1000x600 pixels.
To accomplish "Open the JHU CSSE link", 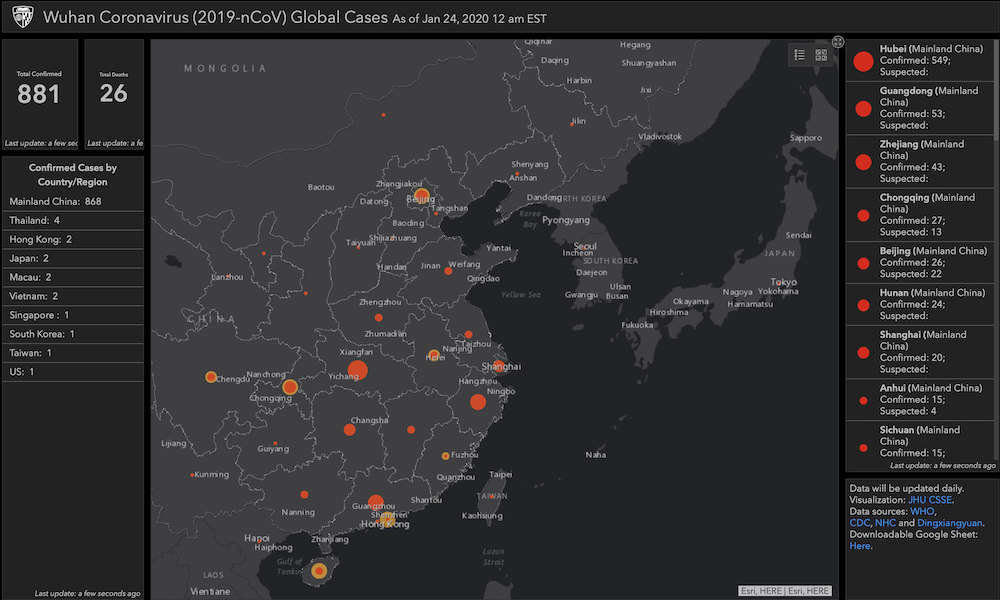I will click(x=929, y=500).
